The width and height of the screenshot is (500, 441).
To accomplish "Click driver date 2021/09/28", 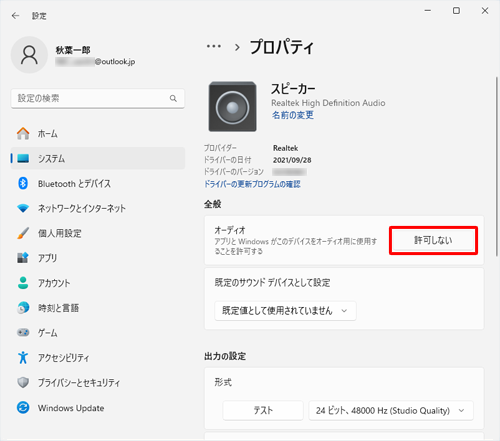I will click(292, 160).
